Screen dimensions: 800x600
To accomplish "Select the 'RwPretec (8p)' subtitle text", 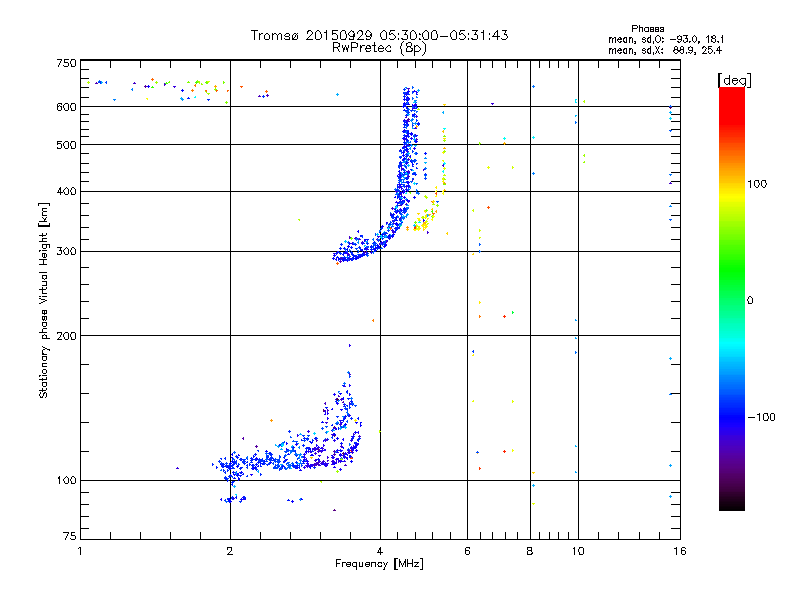I will coord(379,48).
